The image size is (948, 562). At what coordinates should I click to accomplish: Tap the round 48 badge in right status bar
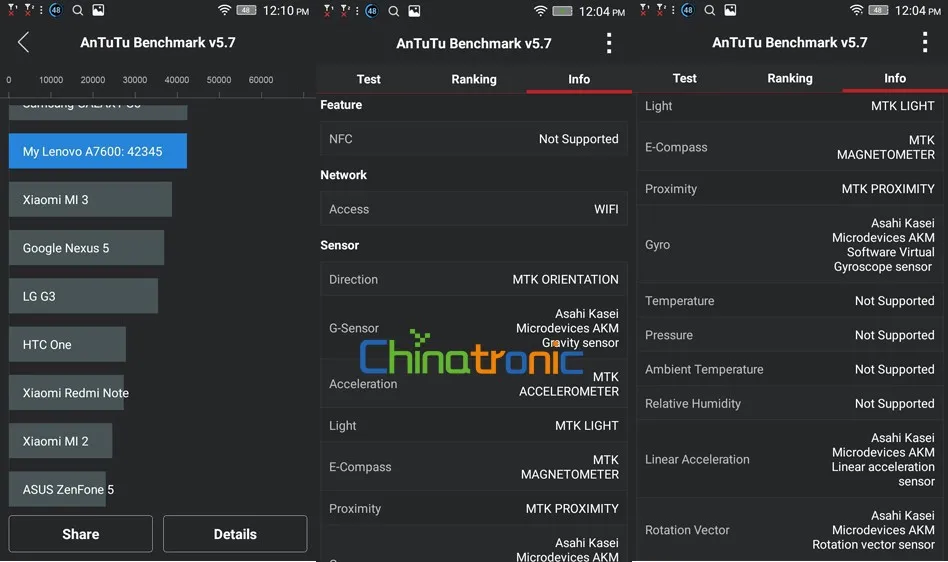[x=688, y=10]
